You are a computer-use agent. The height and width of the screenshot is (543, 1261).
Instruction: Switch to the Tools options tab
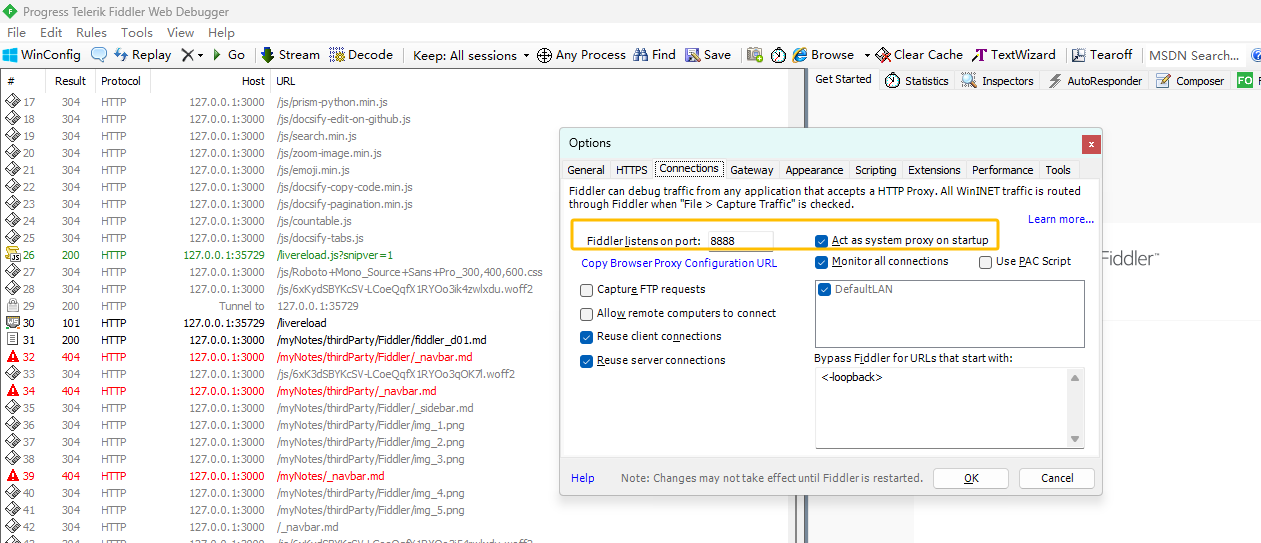[x=1058, y=170]
